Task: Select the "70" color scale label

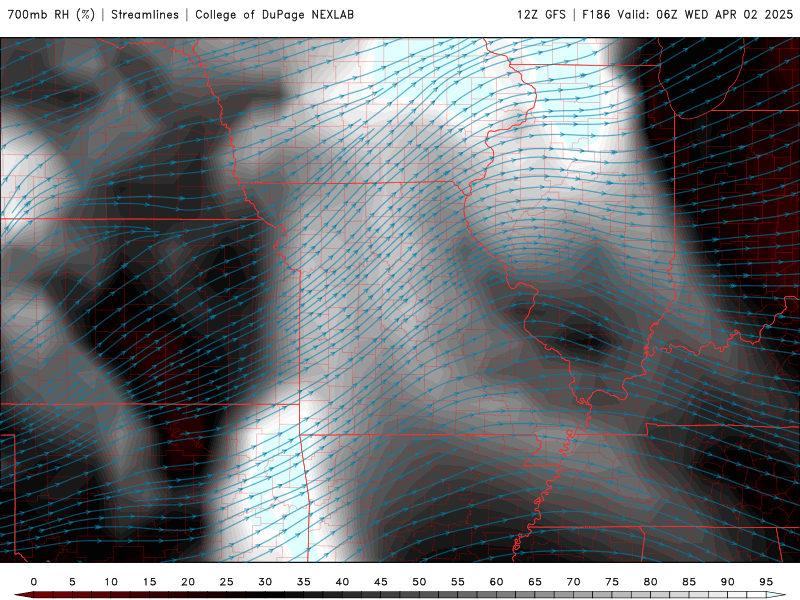Action: tap(573, 582)
